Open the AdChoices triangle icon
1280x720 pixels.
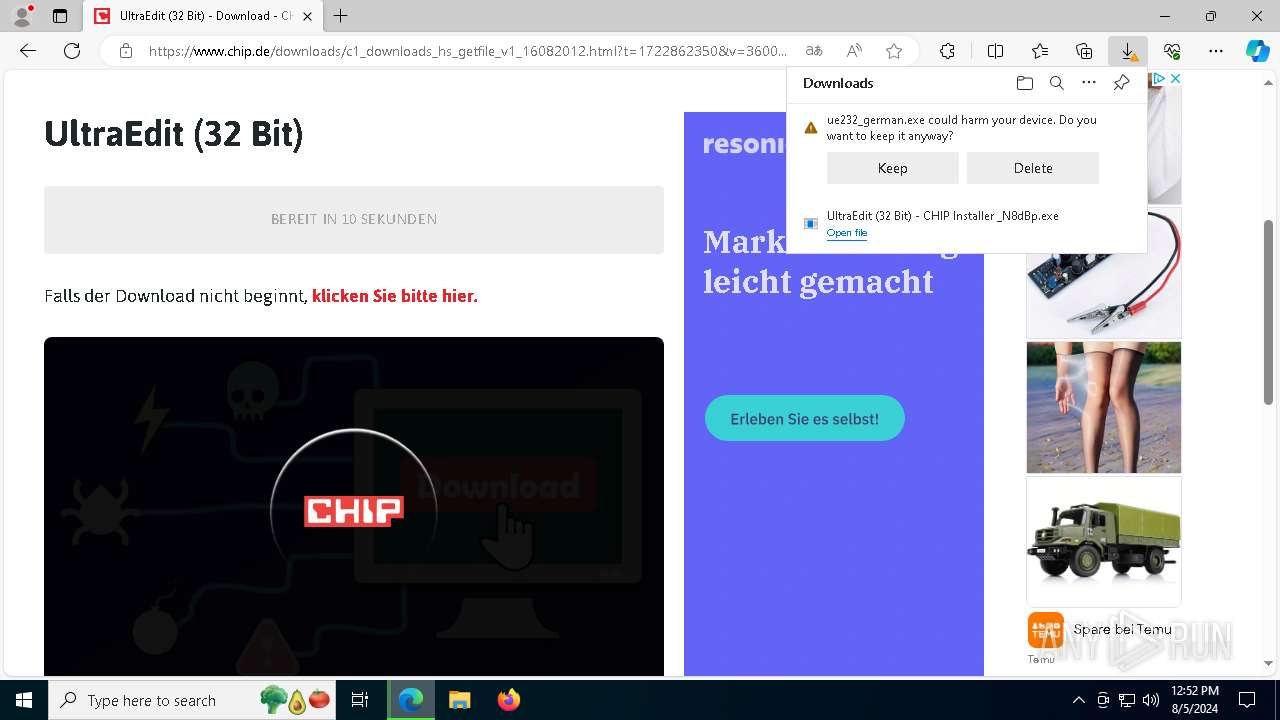tap(1159, 78)
